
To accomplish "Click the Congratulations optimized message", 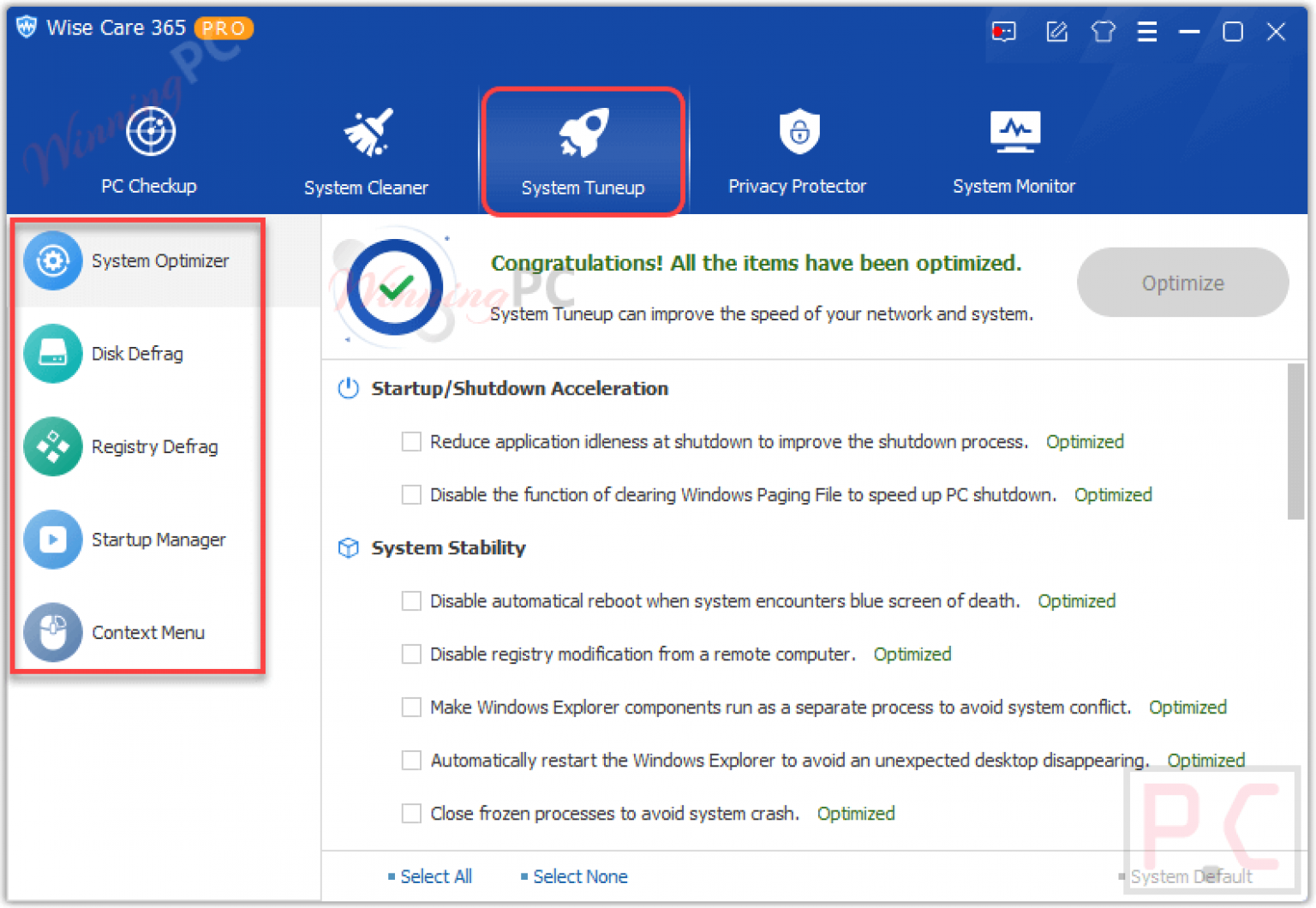I will [757, 263].
